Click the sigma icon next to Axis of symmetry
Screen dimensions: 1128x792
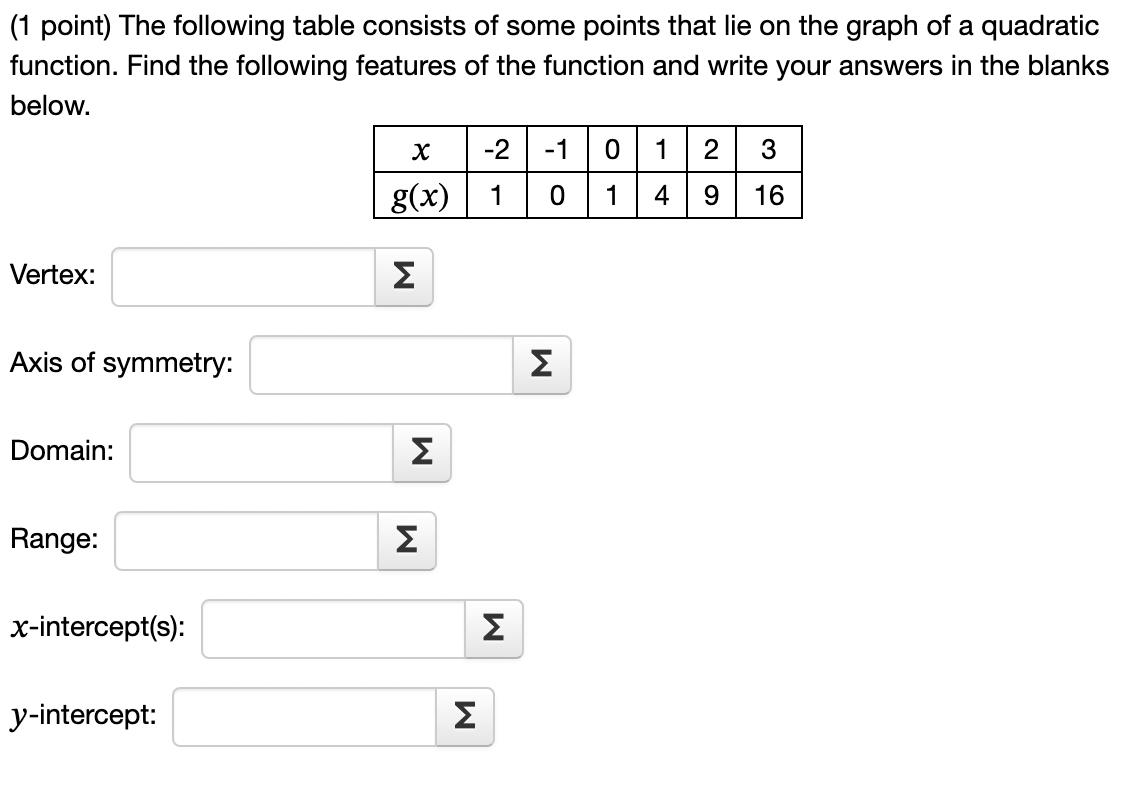pos(541,365)
